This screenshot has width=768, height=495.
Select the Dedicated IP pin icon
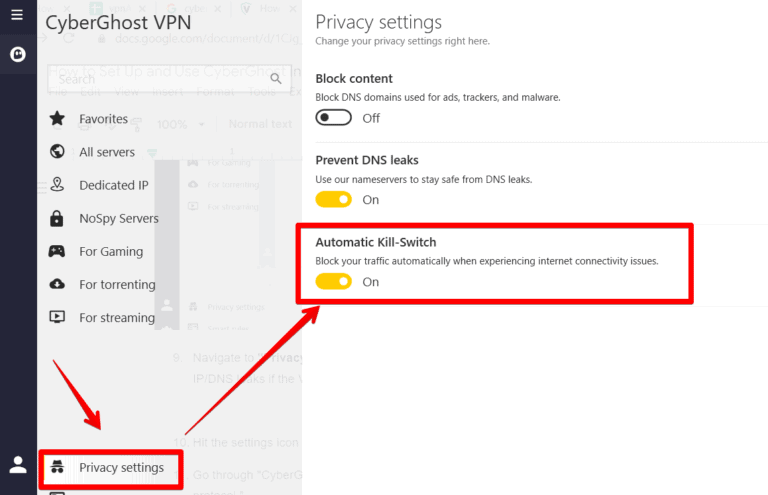point(57,185)
